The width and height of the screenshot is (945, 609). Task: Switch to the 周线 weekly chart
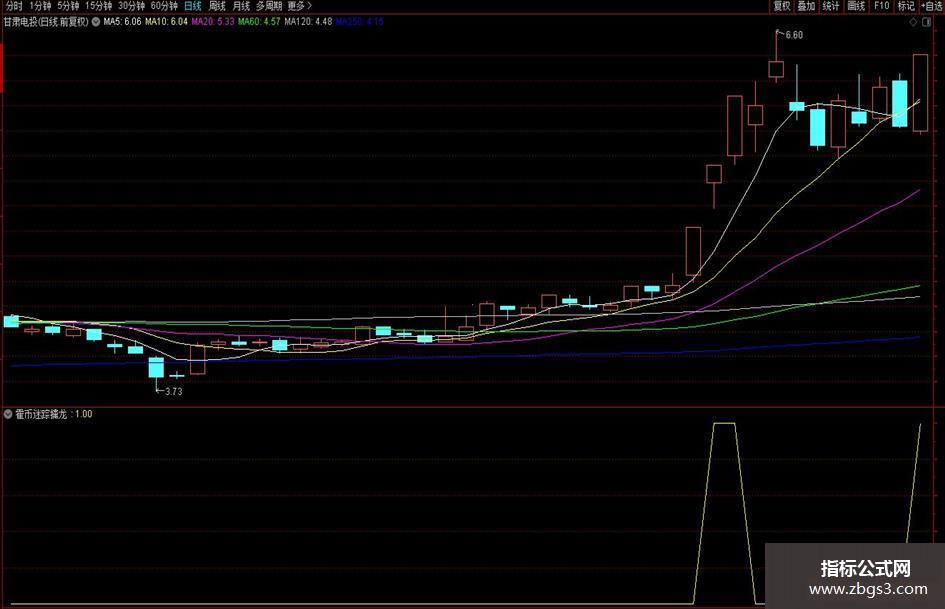217,5
